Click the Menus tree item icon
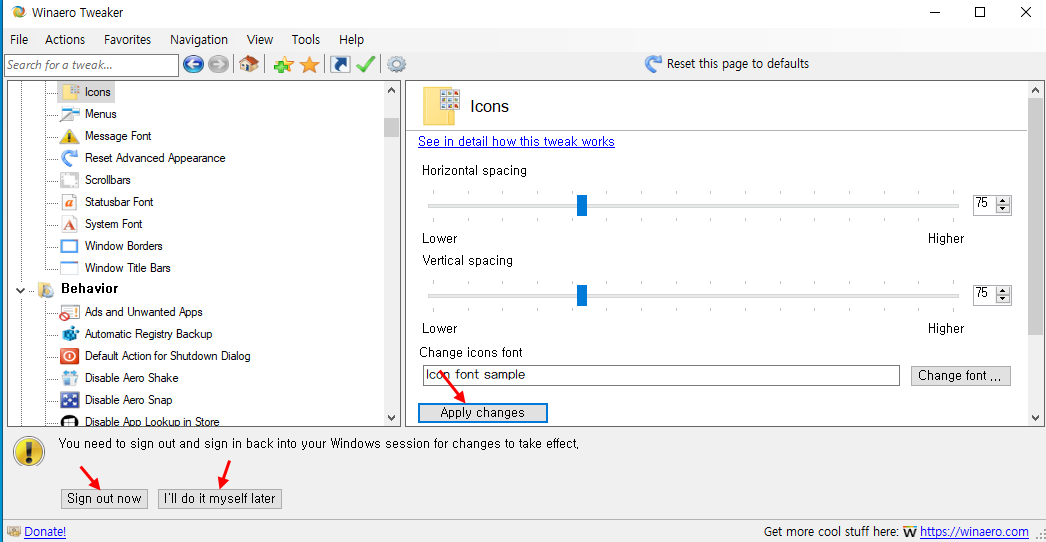 click(x=69, y=113)
